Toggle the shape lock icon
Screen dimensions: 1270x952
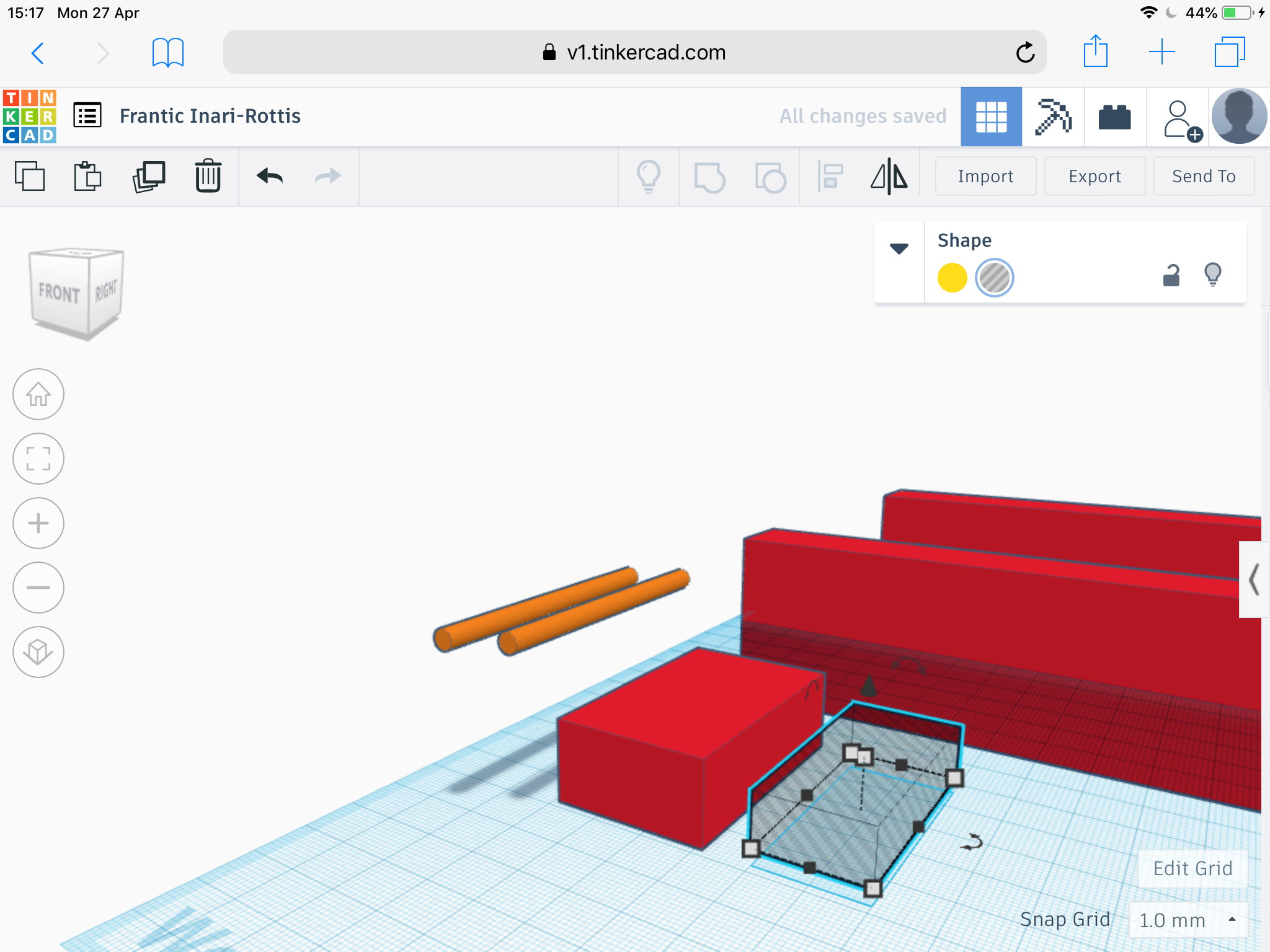tap(1171, 275)
